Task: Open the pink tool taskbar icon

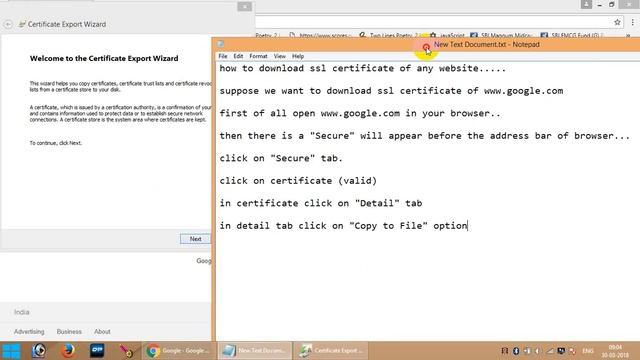Action: coord(126,351)
